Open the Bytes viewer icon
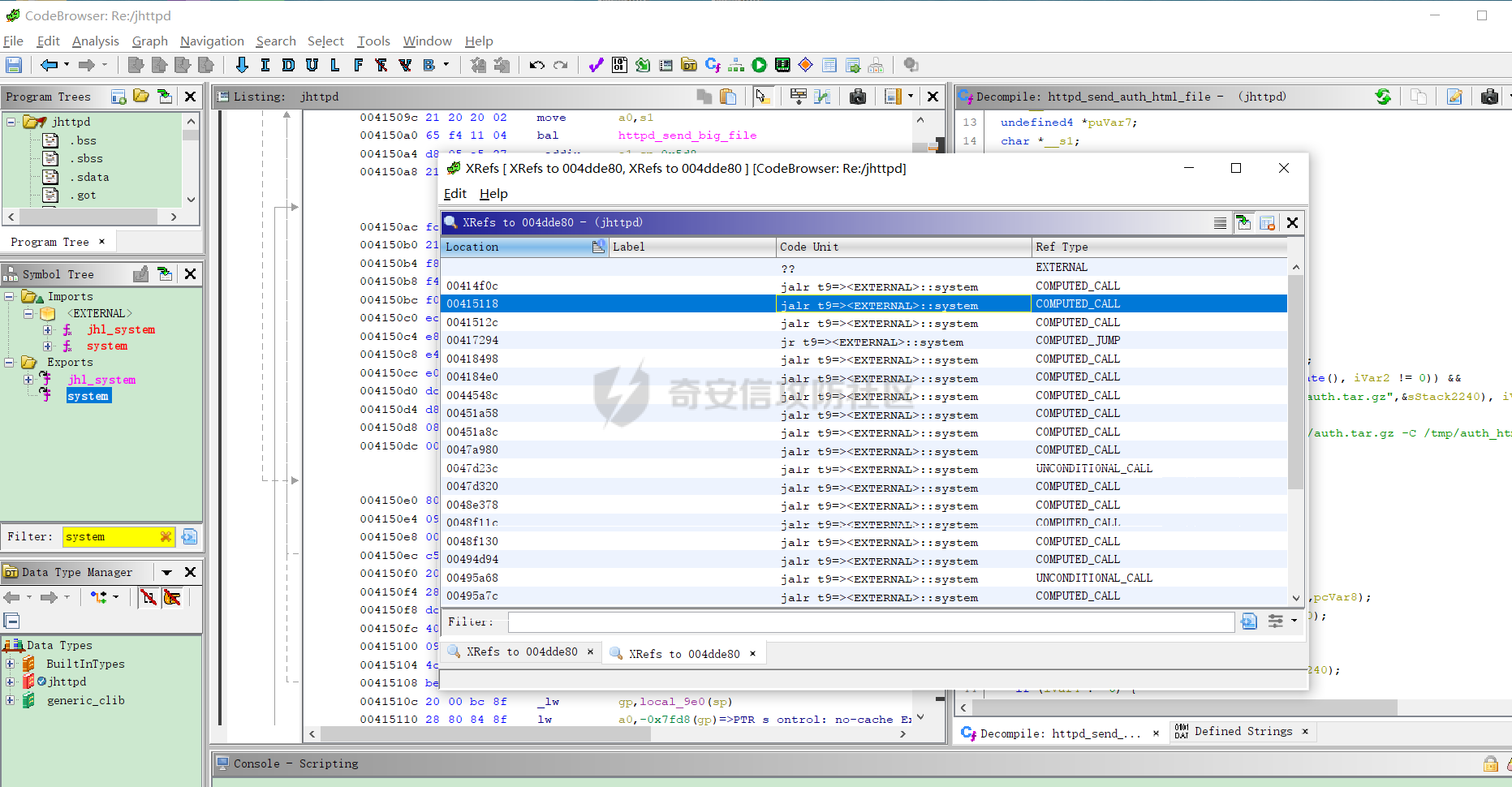The width and height of the screenshot is (1512, 787). tap(619, 65)
